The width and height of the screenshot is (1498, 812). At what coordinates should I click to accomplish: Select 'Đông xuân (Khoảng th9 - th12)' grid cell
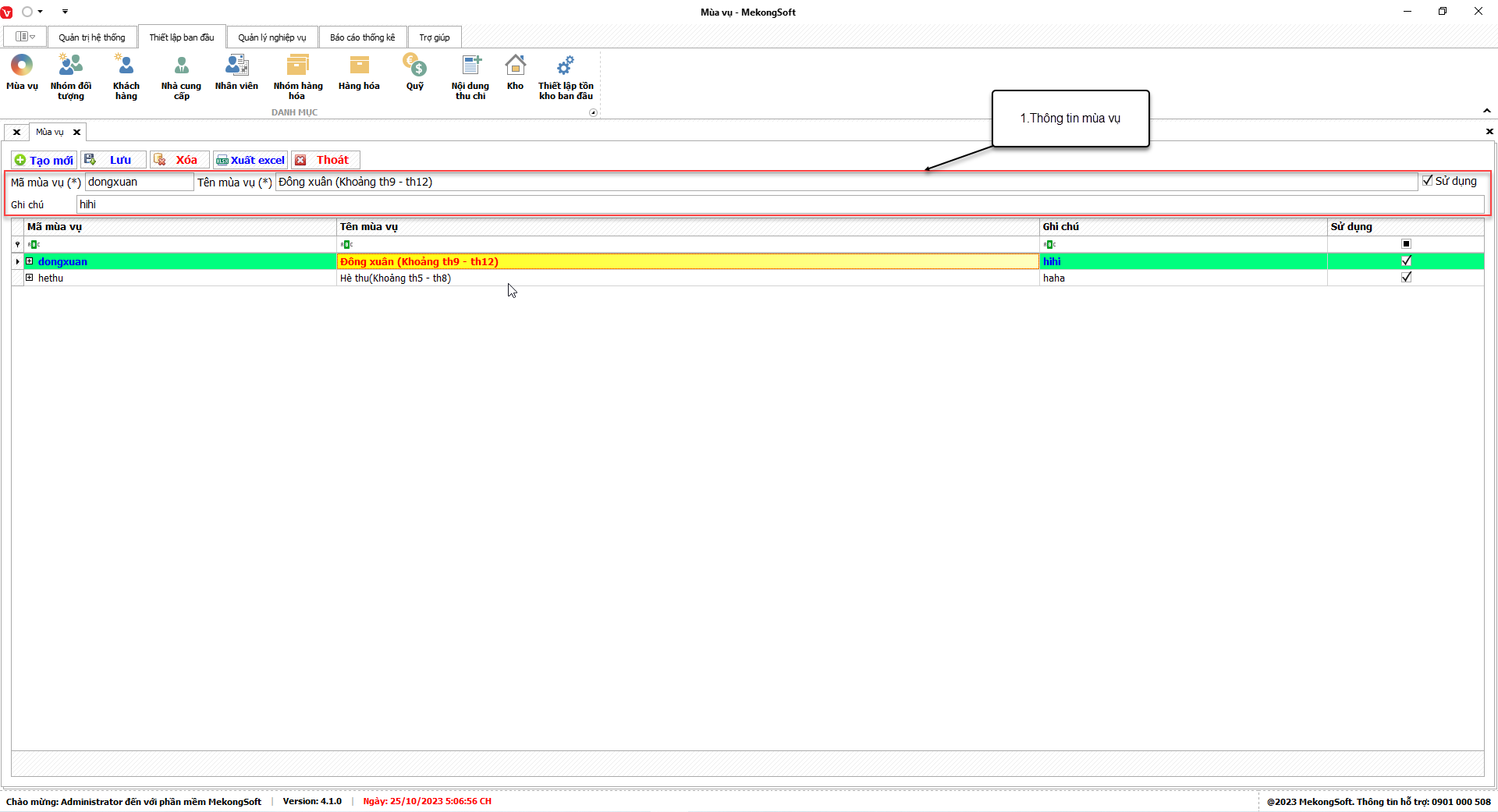click(x=688, y=261)
